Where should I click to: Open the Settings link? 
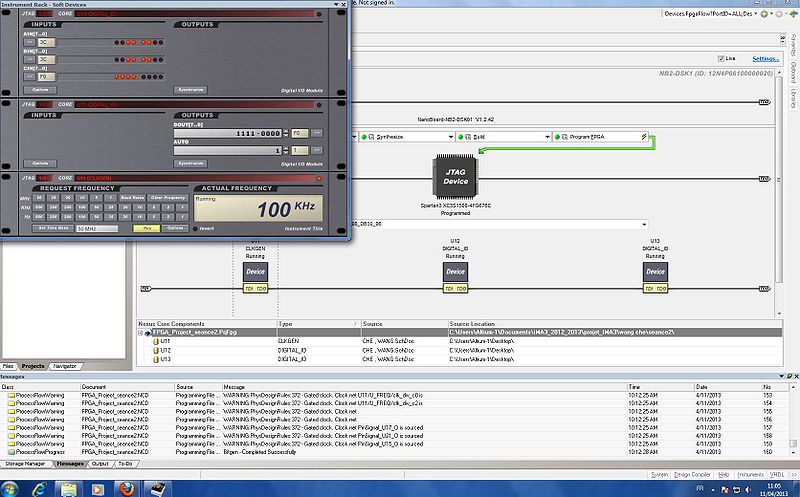tap(765, 59)
